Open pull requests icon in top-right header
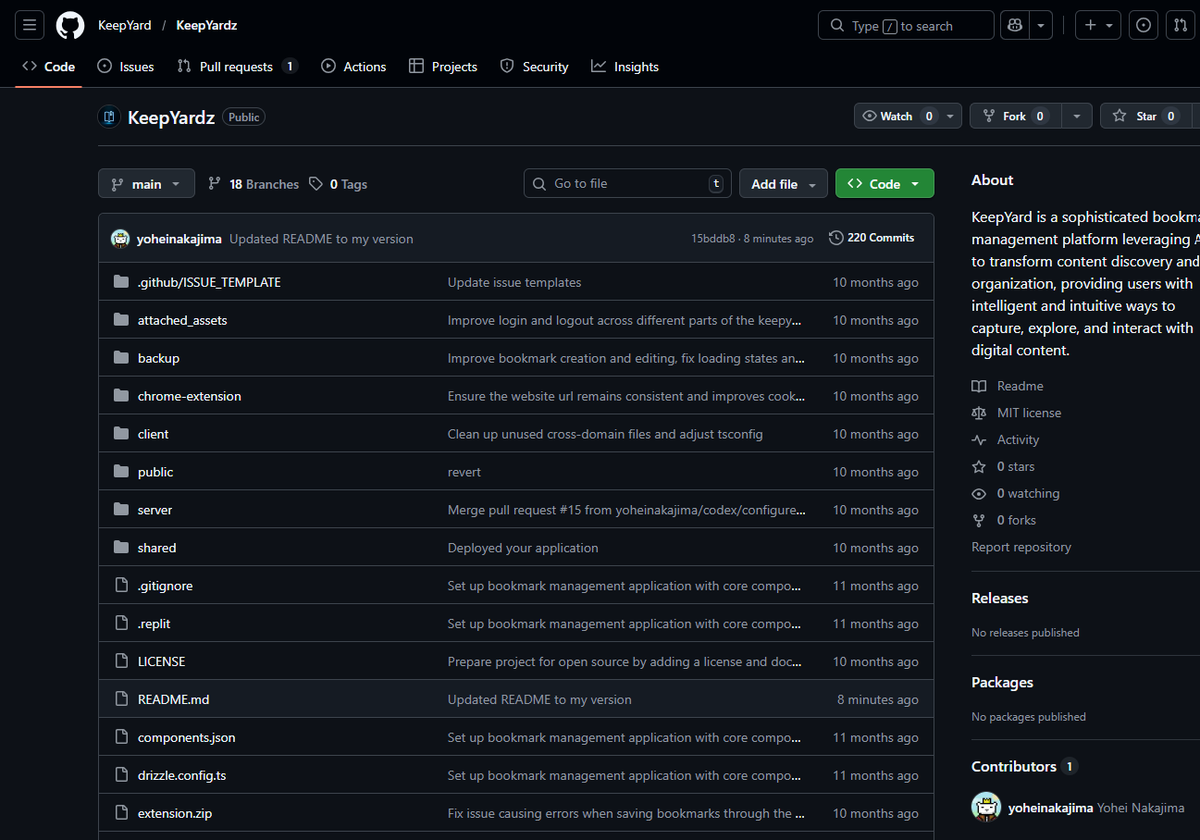Viewport: 1200px width, 840px height. click(1181, 25)
